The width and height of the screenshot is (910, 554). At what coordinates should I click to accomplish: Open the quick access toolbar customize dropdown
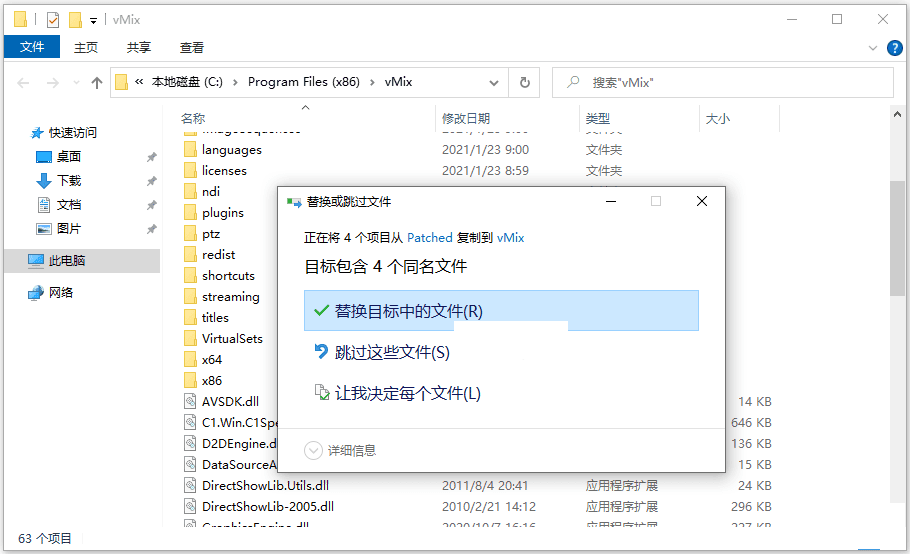pyautogui.click(x=93, y=21)
